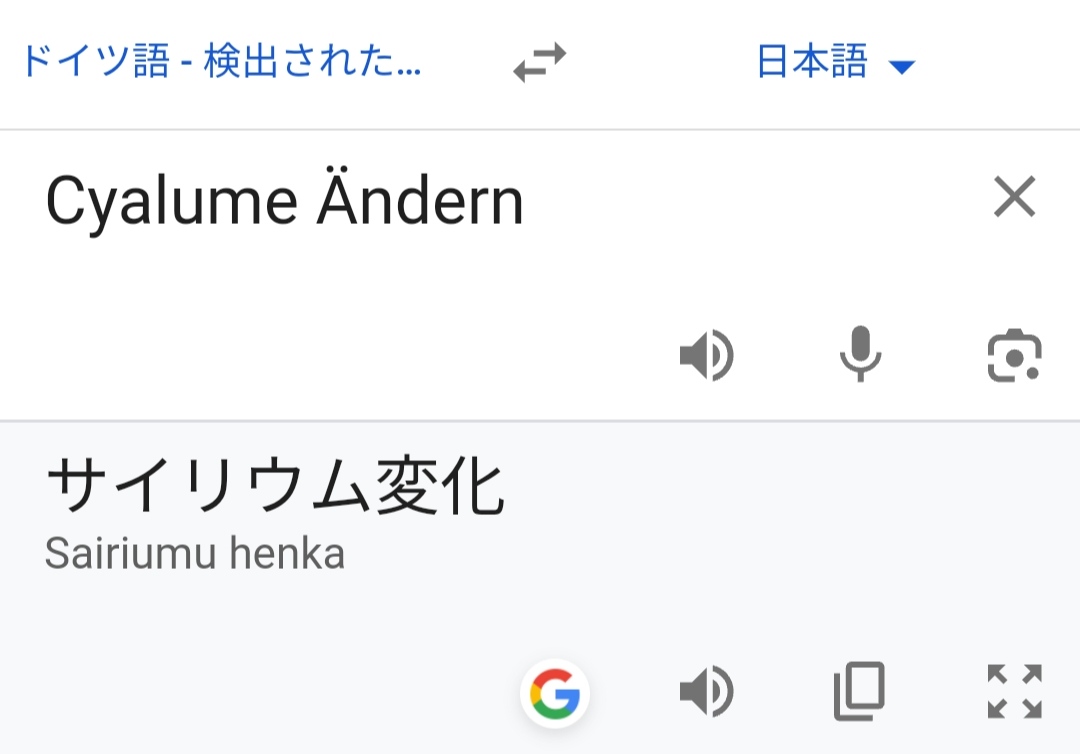Play the Japanese translation audio

click(707, 691)
